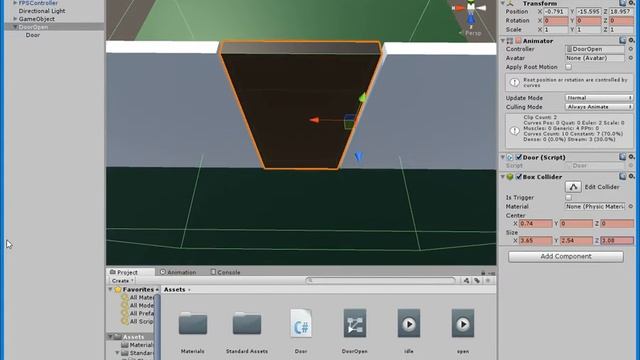Click Persp label on scene gizmo
The height and width of the screenshot is (360, 640).
click(x=473, y=33)
